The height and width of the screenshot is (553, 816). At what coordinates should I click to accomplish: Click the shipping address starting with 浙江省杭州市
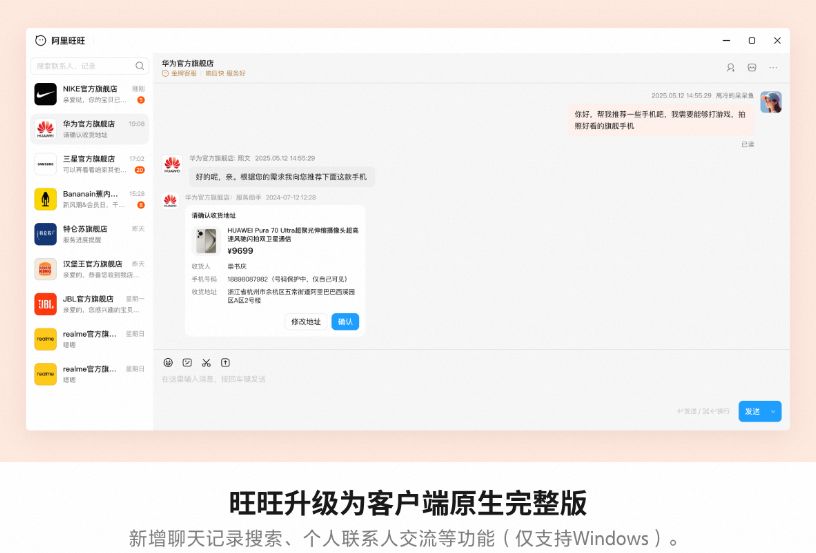click(x=291, y=296)
